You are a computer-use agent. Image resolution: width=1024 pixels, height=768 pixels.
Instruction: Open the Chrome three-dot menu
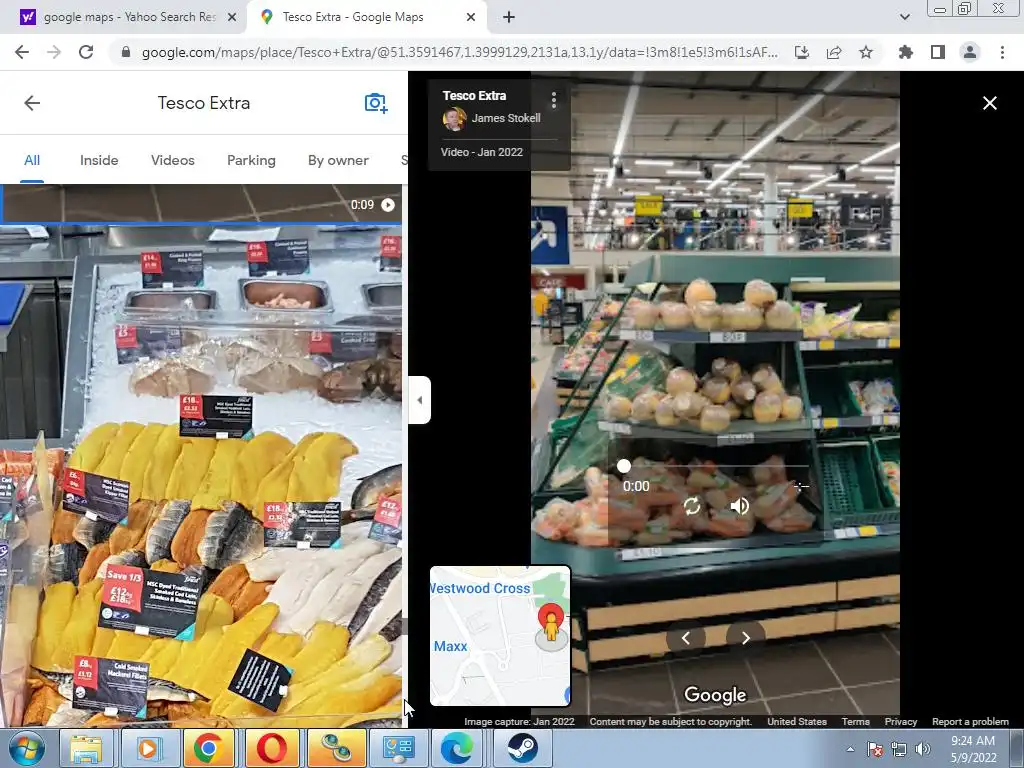click(1002, 52)
